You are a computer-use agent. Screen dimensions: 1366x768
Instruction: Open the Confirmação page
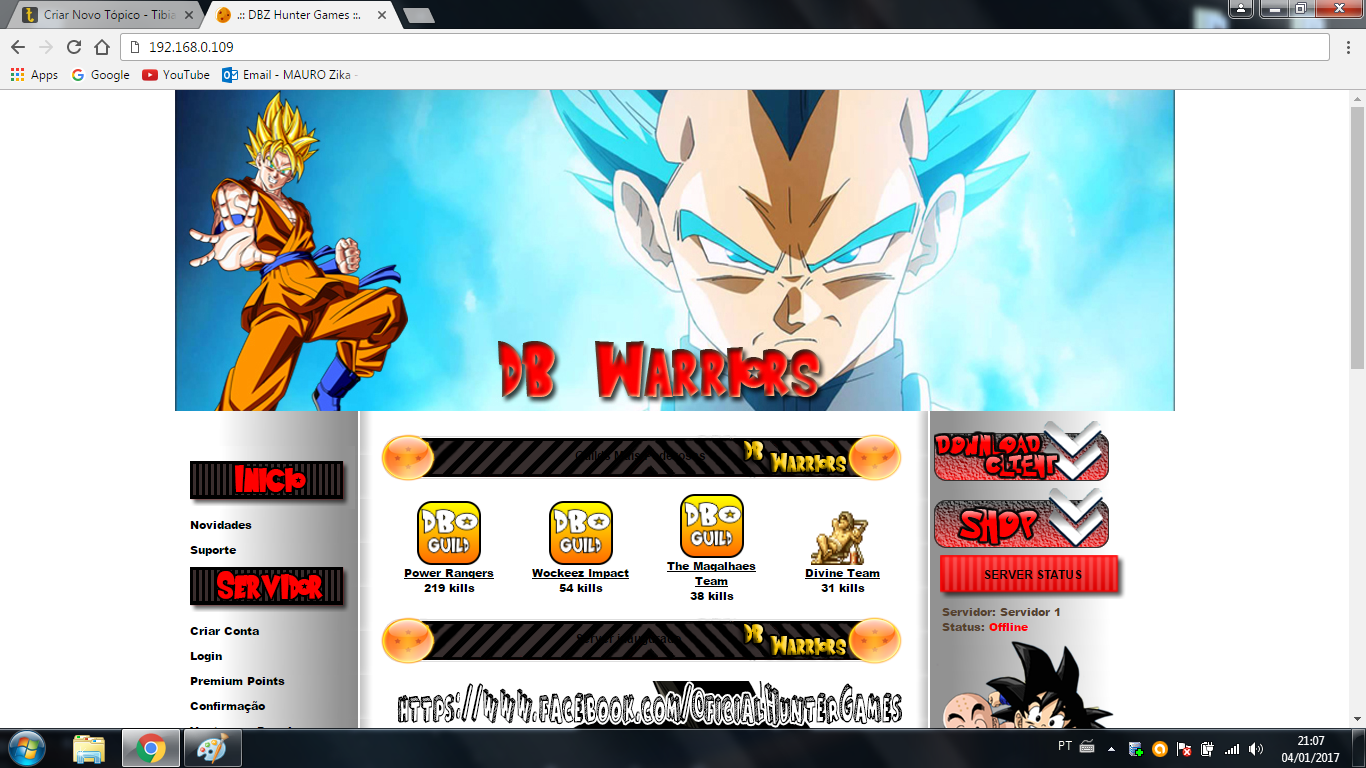[x=228, y=706]
